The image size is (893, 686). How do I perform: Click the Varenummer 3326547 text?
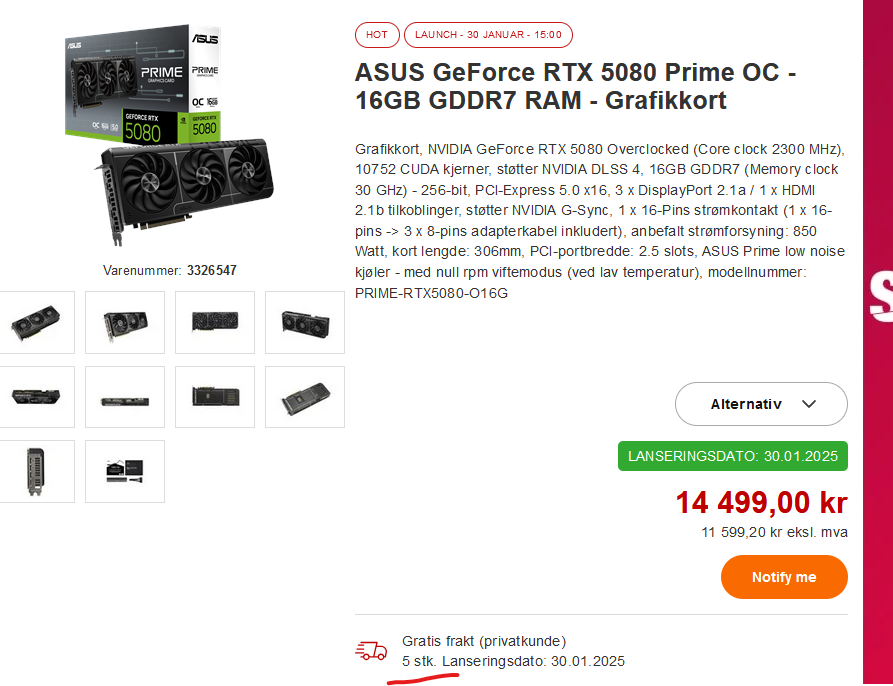pyautogui.click(x=170, y=270)
